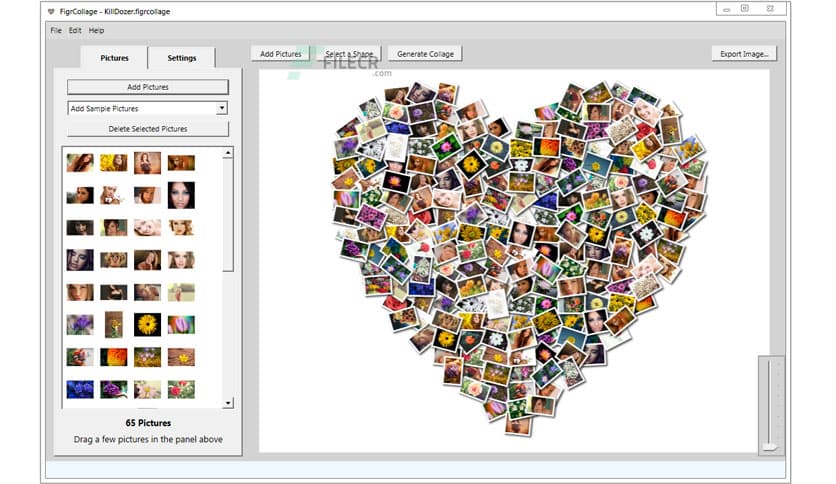Select the yellow sunflower on black thumbnail
The width and height of the screenshot is (836, 484).
click(147, 324)
